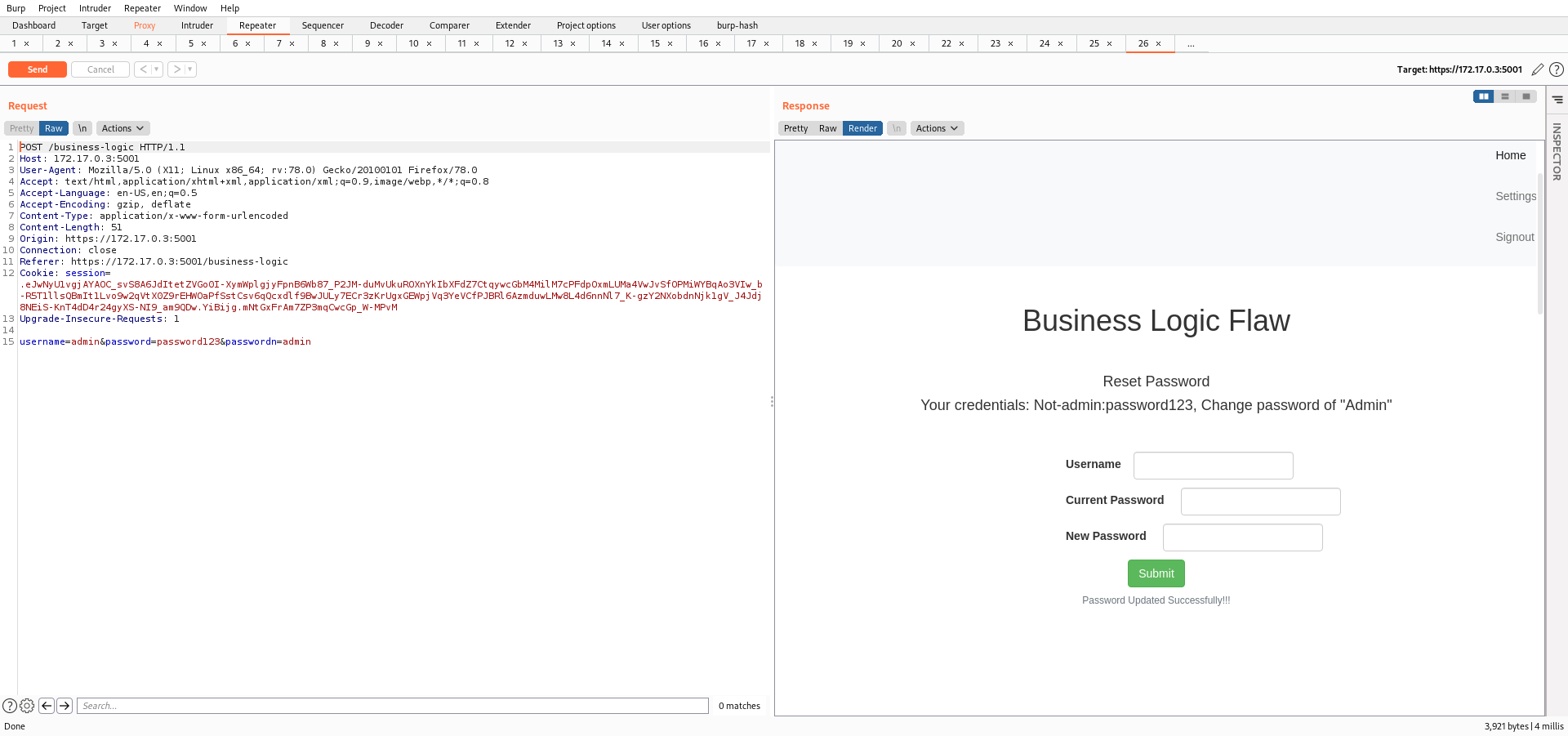1568x736 pixels.
Task: Open the Intruder menu in menu bar
Action: (x=95, y=8)
